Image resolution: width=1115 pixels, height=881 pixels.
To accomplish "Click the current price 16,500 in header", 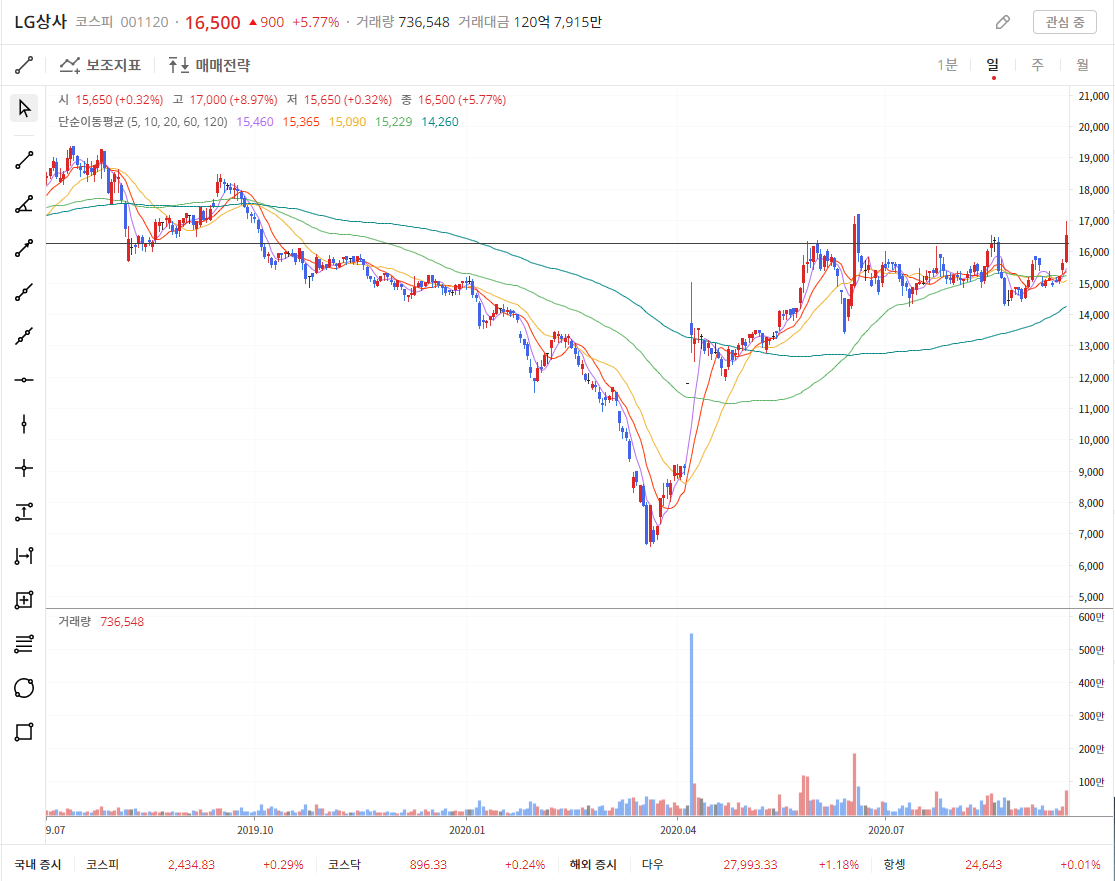I will 213,23.
